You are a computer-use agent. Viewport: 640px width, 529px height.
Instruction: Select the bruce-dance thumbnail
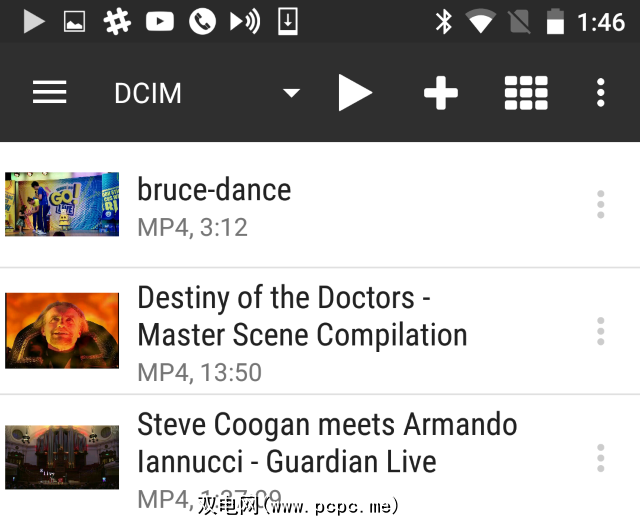tap(62, 204)
